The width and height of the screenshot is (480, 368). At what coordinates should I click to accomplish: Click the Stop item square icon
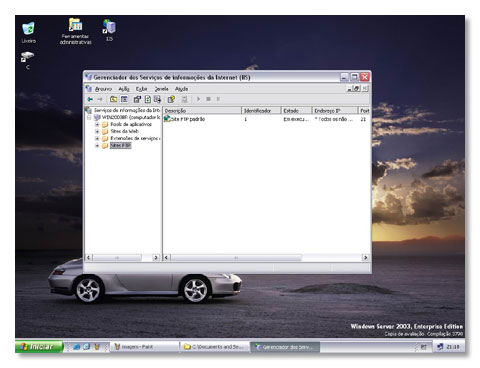tap(208, 99)
